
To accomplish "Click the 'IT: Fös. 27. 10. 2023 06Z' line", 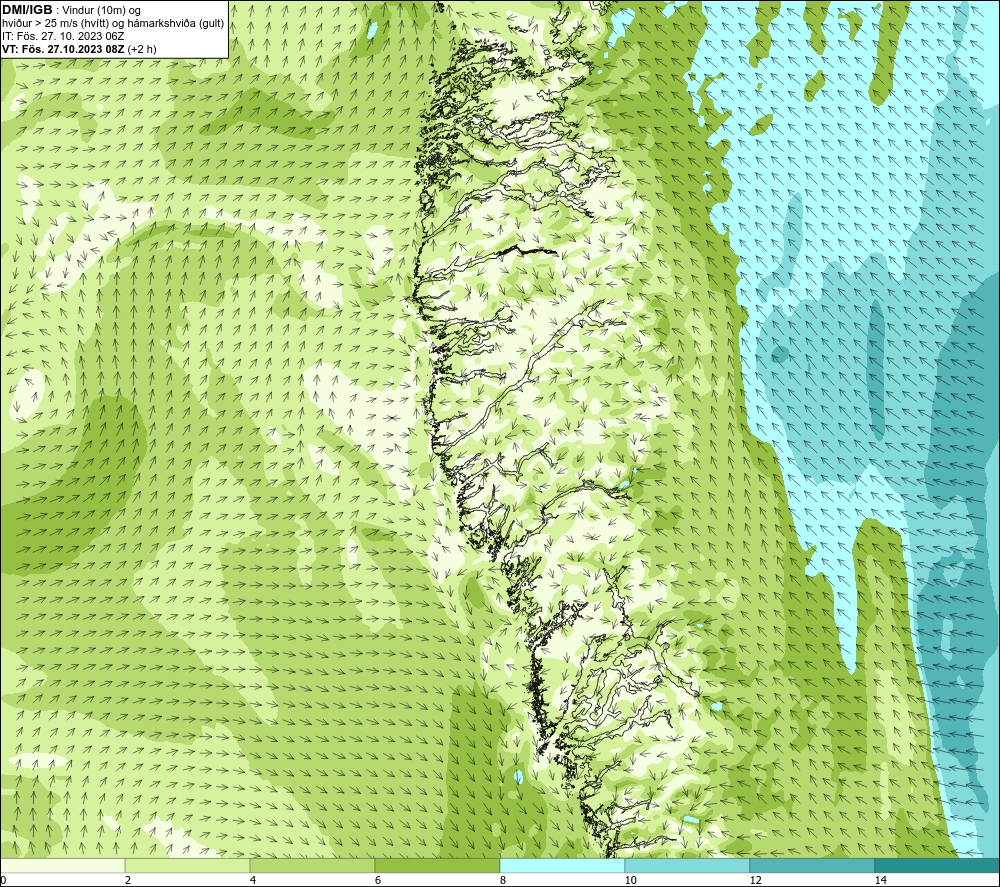I will click(x=63, y=36).
